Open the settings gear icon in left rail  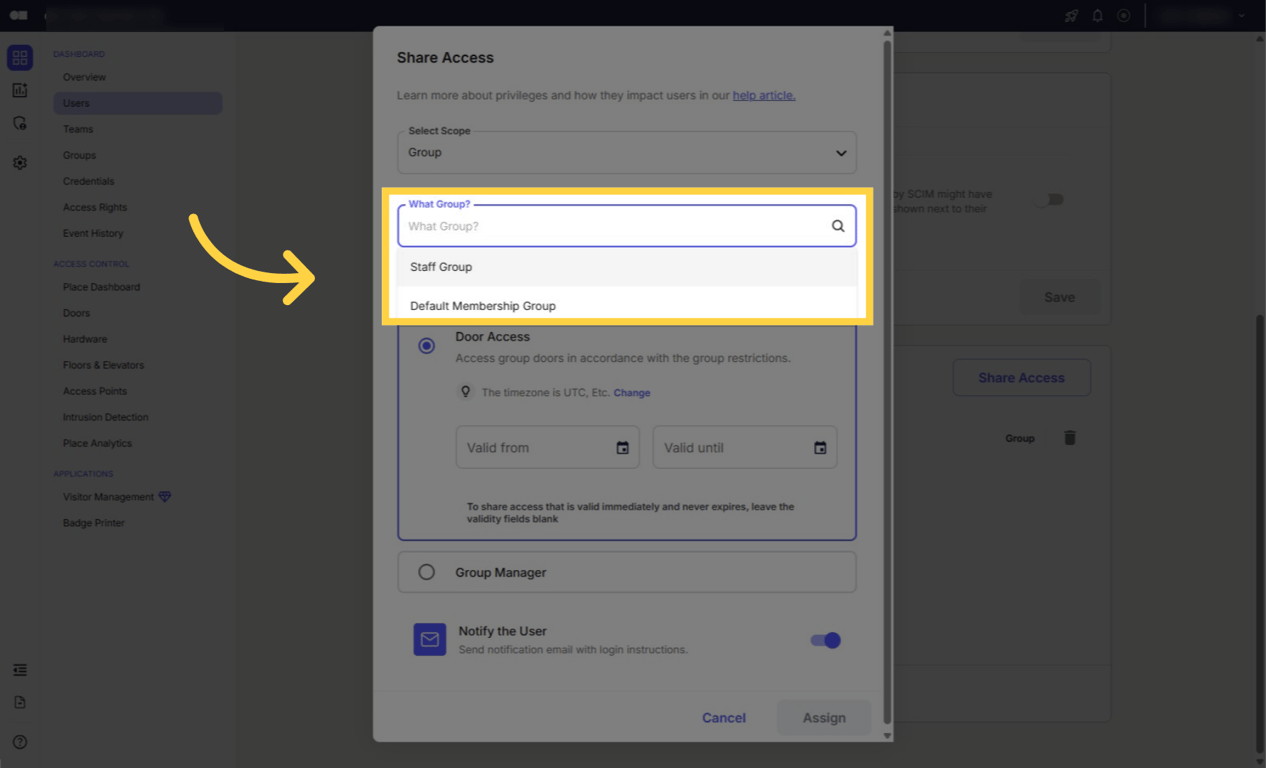pyautogui.click(x=20, y=162)
